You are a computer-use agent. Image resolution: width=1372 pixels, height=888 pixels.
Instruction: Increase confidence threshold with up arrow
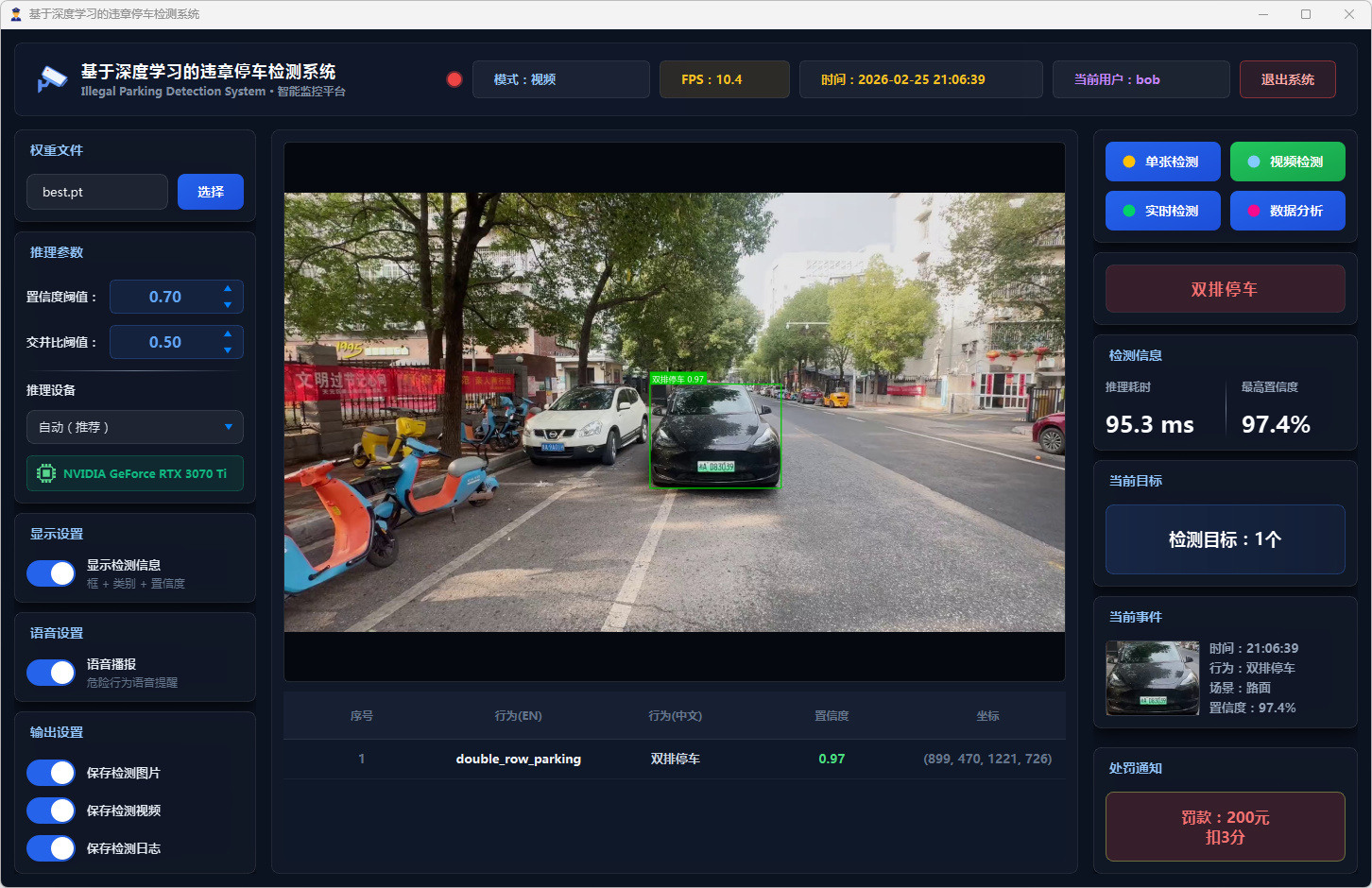[228, 289]
